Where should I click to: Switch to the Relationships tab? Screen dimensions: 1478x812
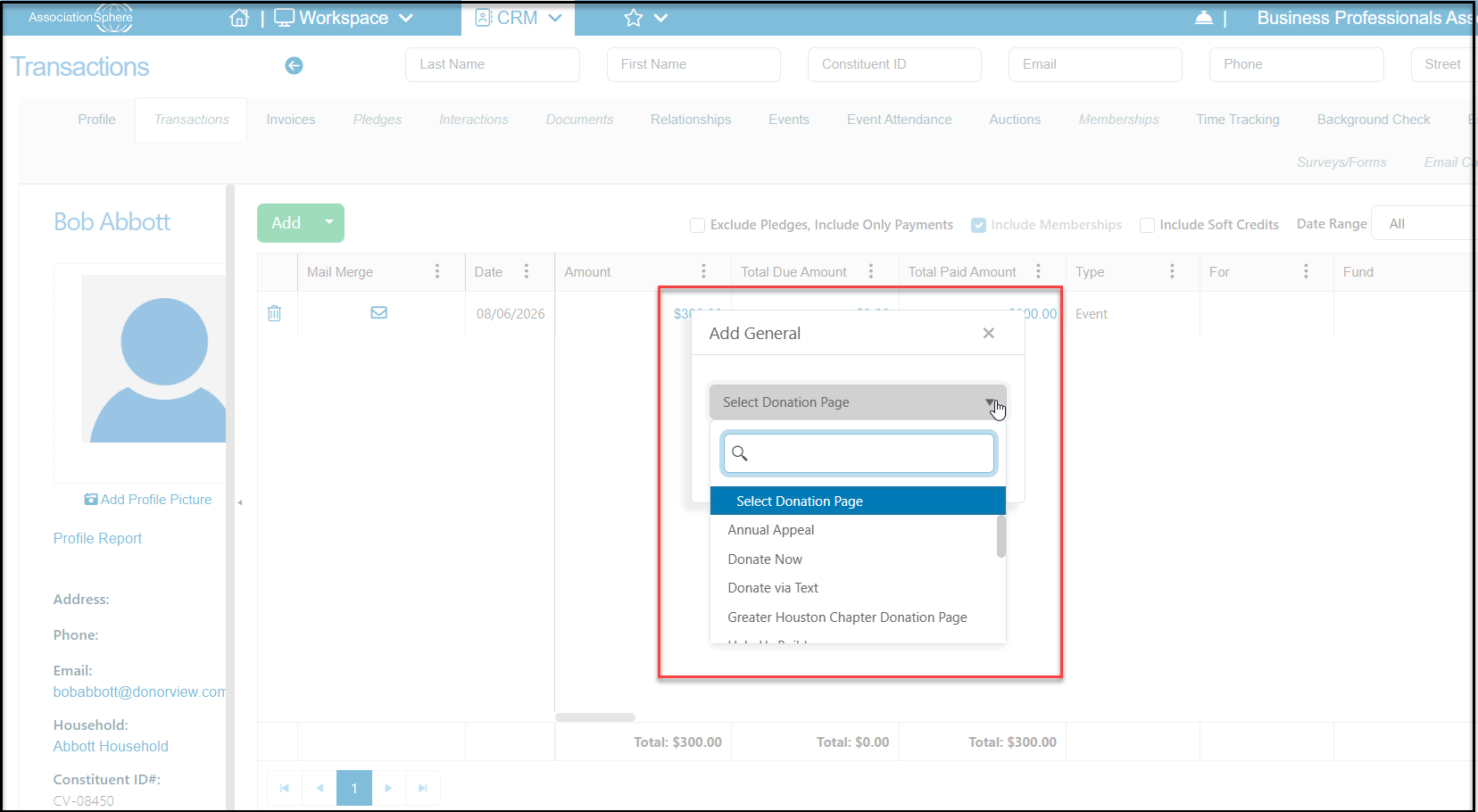[x=691, y=120]
